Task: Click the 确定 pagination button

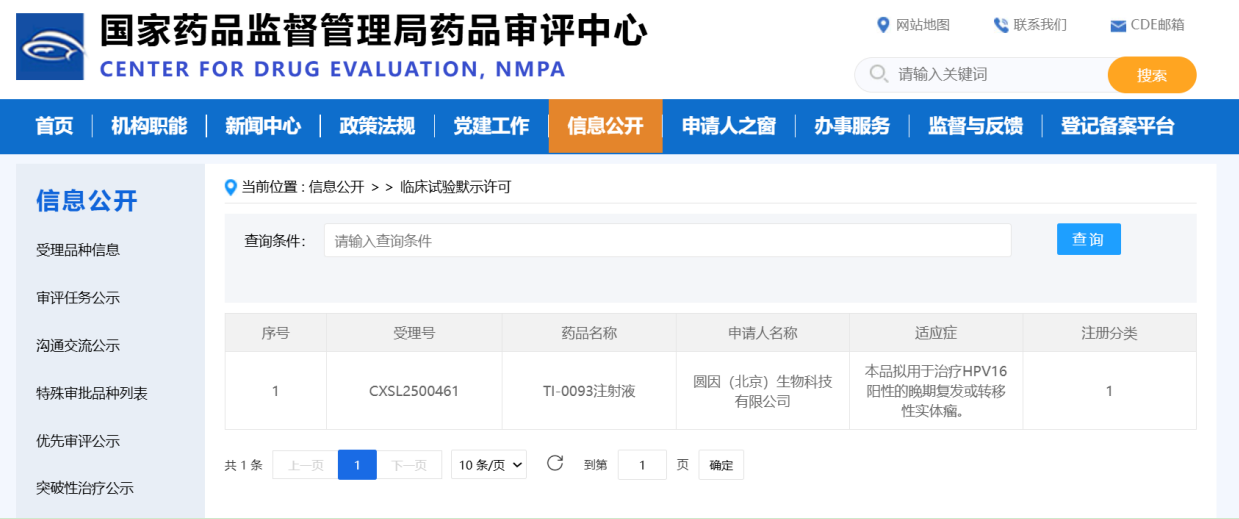Action: click(721, 465)
